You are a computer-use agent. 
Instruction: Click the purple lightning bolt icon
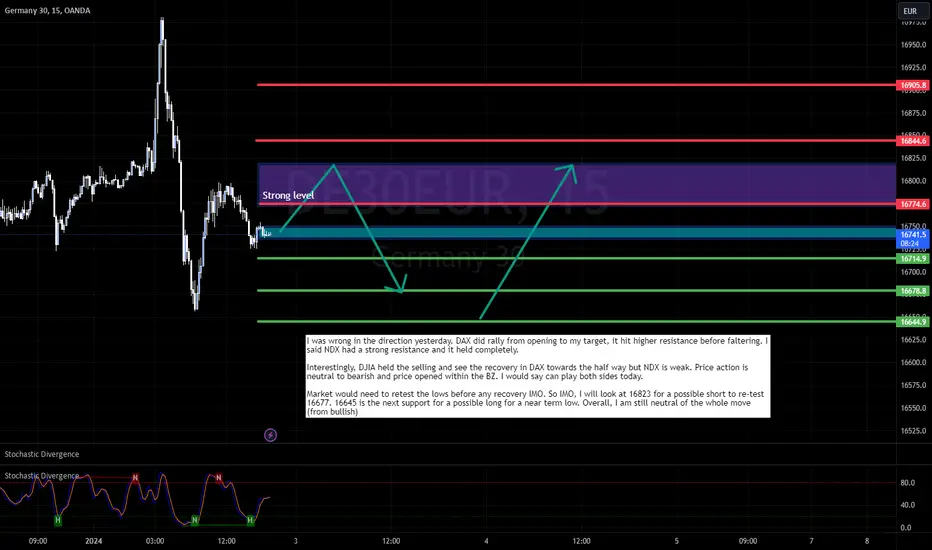click(270, 435)
